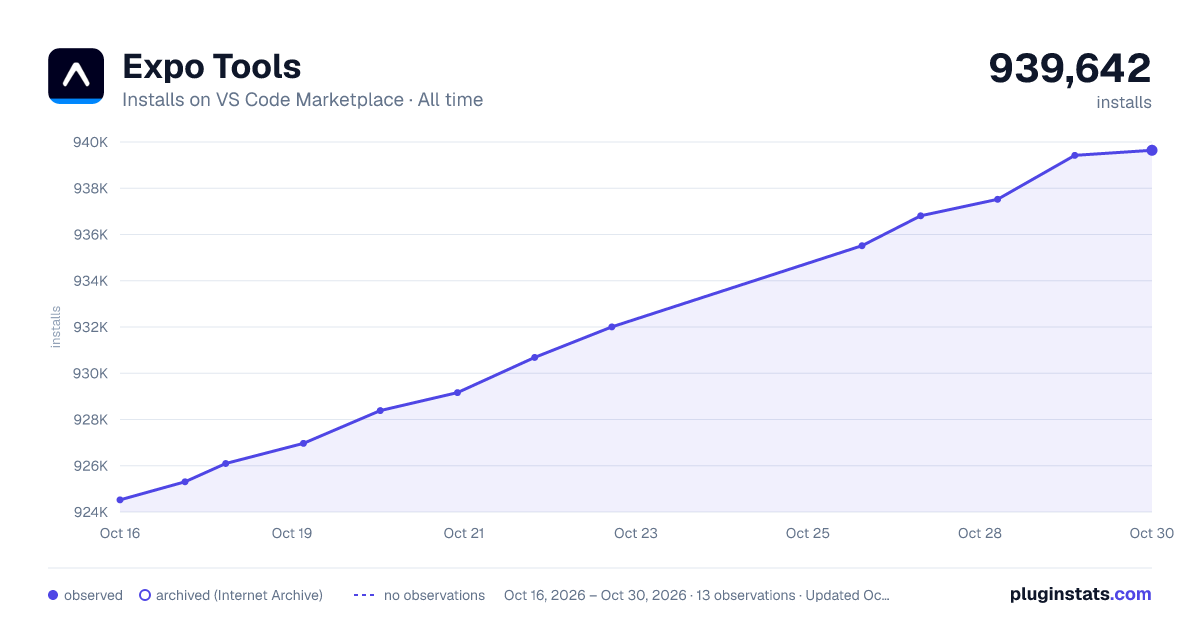The width and height of the screenshot is (1200, 630).
Task: Click the 940K y-axis label
Action: 90,142
